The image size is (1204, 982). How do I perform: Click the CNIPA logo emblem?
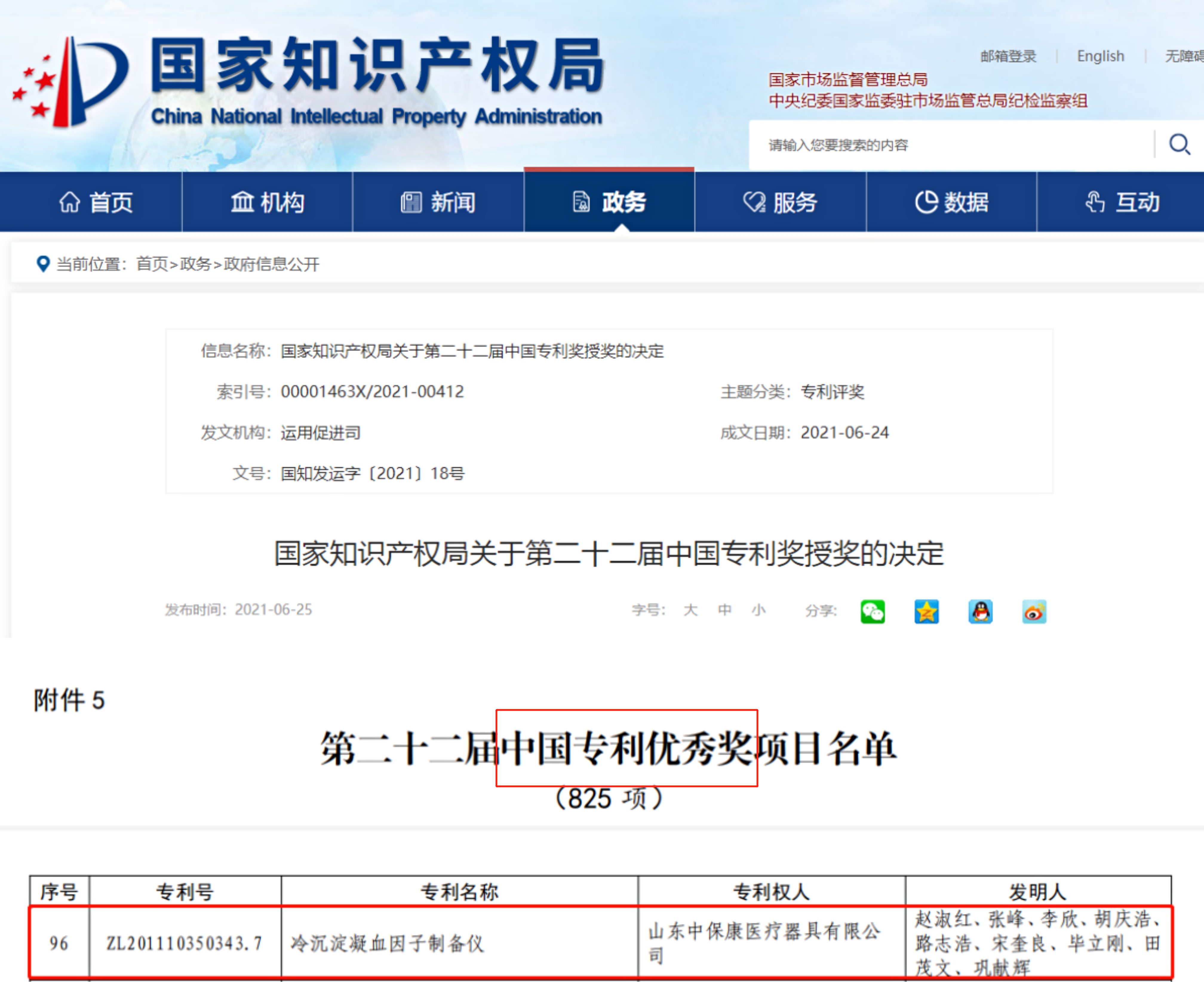pyautogui.click(x=71, y=82)
